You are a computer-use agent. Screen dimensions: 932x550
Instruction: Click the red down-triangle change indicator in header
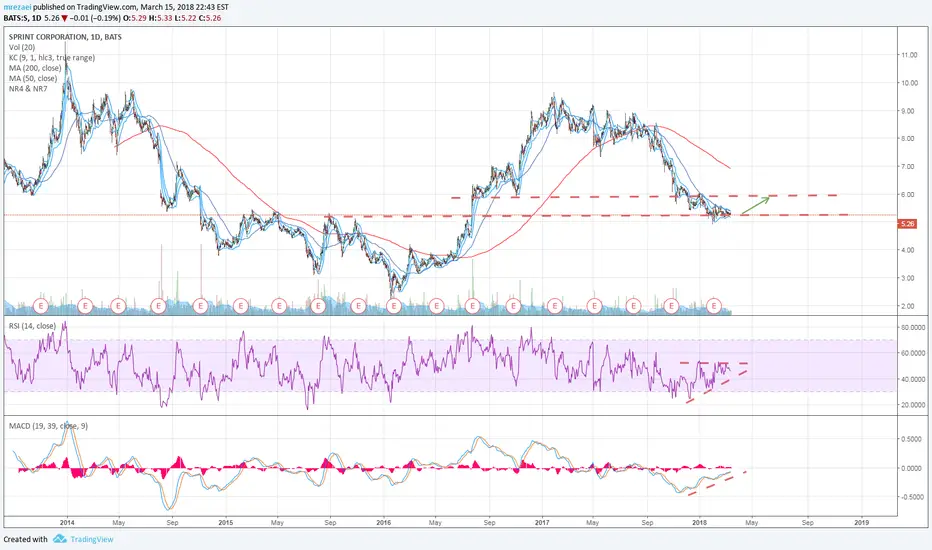pyautogui.click(x=65, y=18)
